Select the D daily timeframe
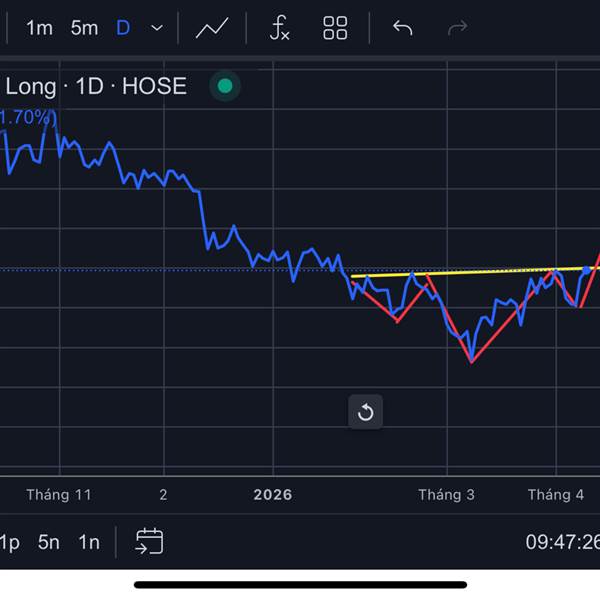The width and height of the screenshot is (600, 600). click(x=123, y=28)
